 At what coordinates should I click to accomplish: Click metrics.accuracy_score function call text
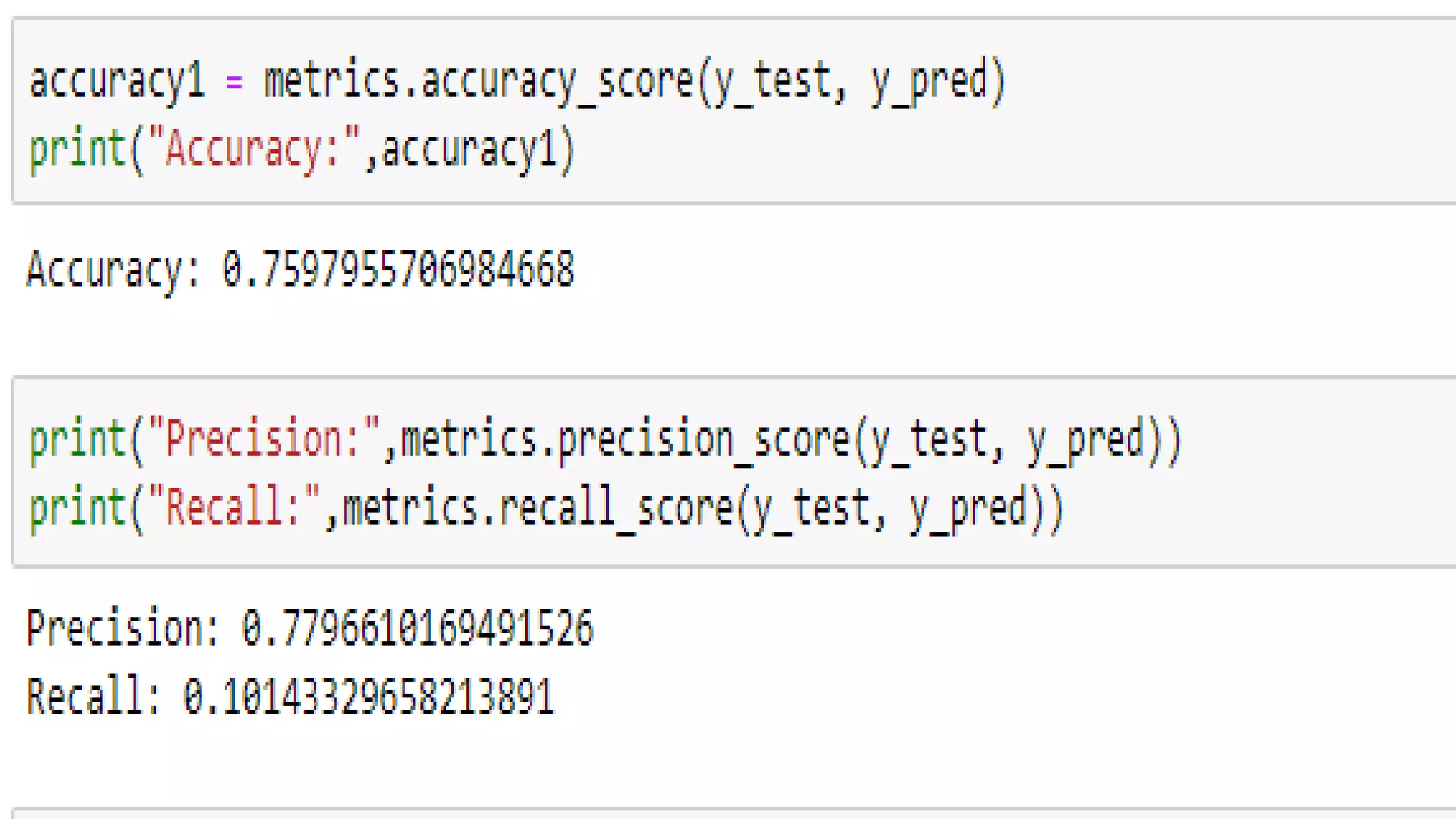tap(478, 82)
